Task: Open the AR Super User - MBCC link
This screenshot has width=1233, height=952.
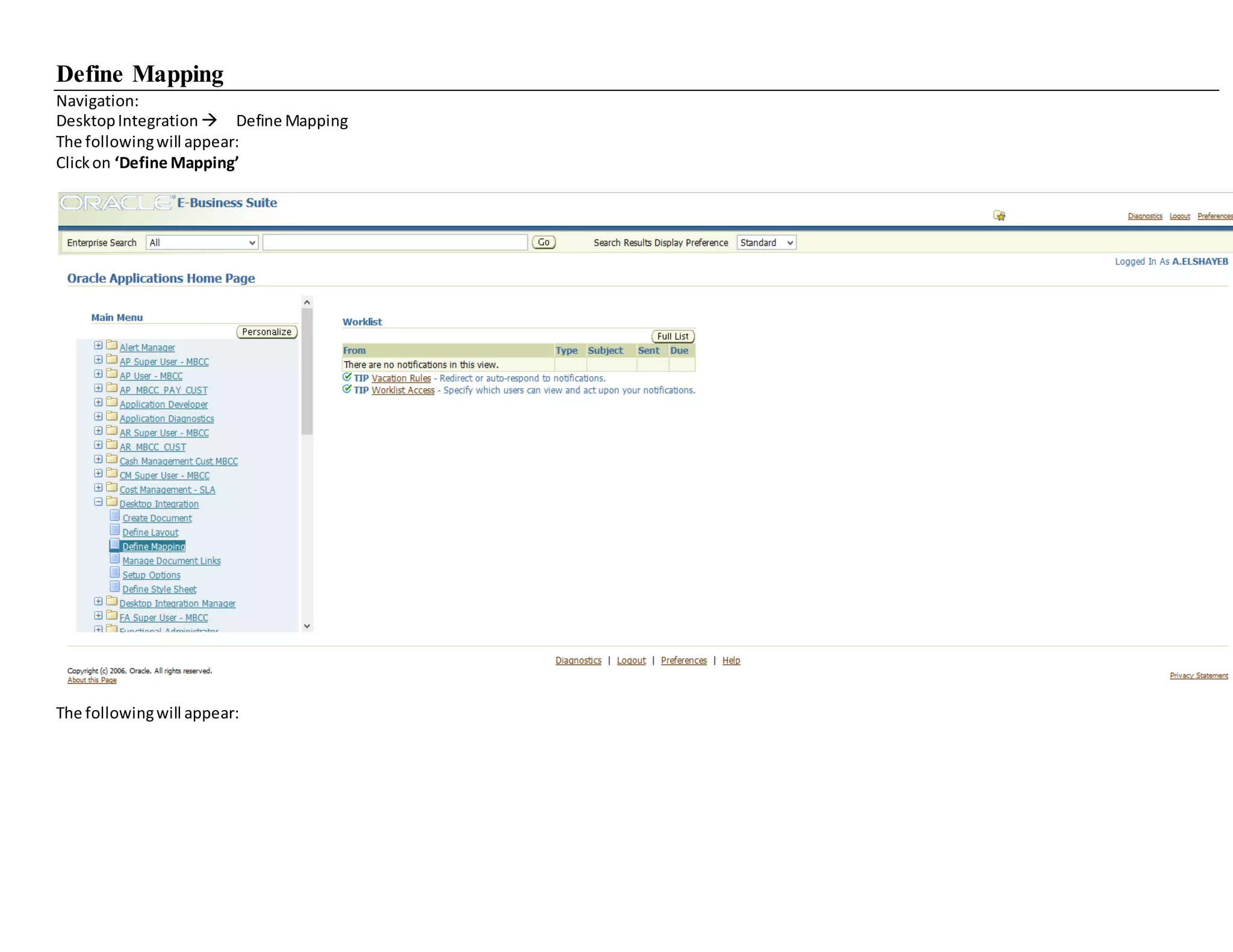Action: tap(164, 433)
